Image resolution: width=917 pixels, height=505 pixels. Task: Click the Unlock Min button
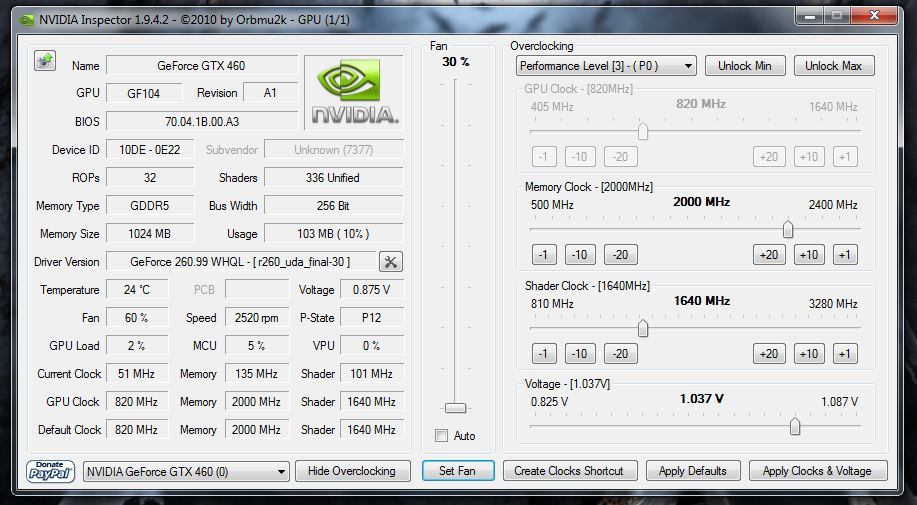coord(744,66)
